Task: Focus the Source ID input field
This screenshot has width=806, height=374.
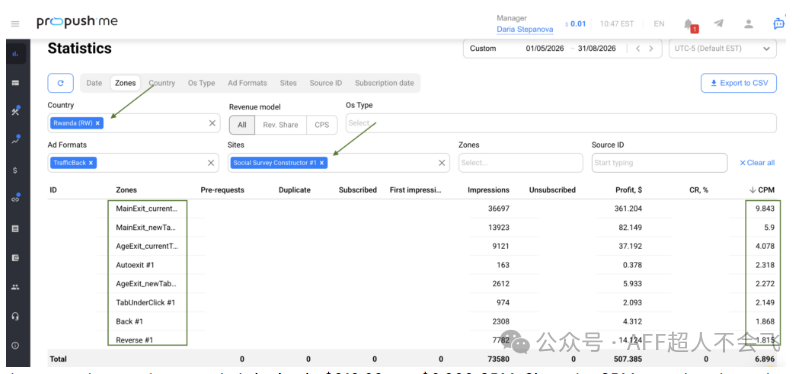Action: 660,163
